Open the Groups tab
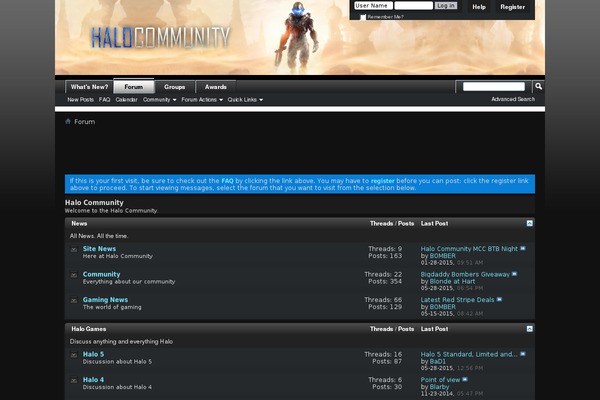This screenshot has width=600, height=400. pos(174,87)
